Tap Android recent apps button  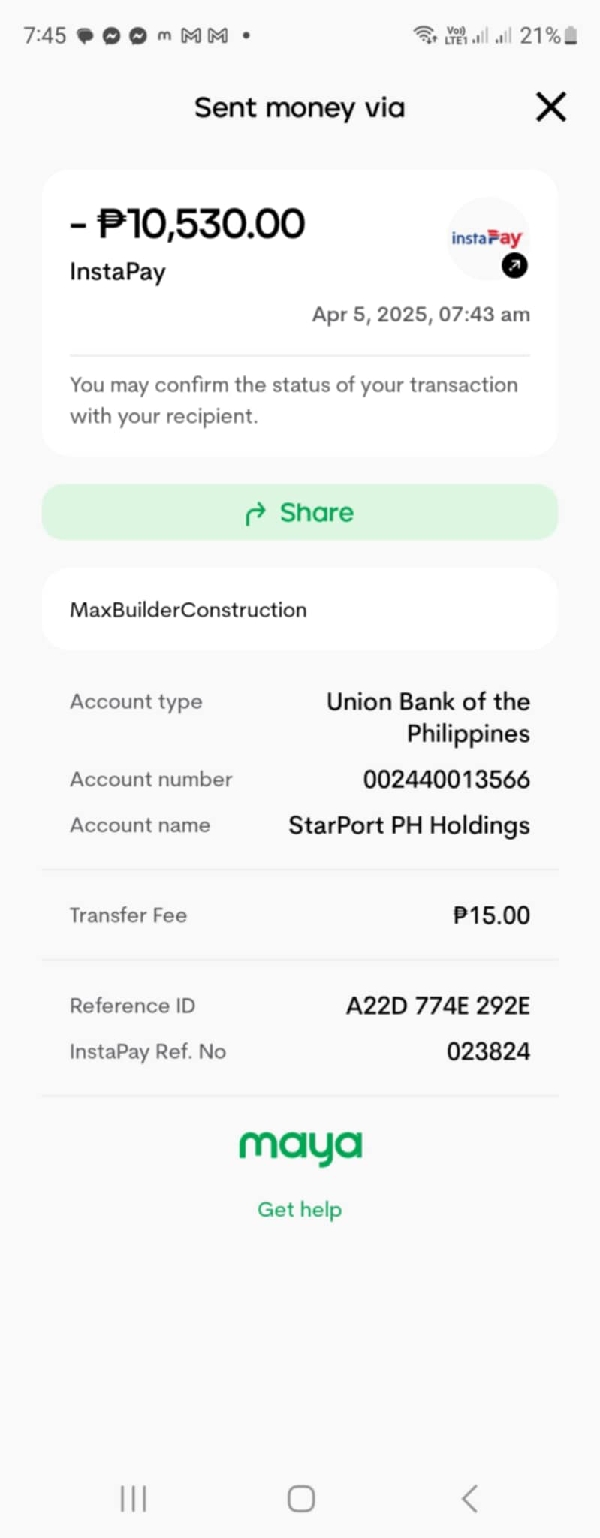tap(133, 1497)
